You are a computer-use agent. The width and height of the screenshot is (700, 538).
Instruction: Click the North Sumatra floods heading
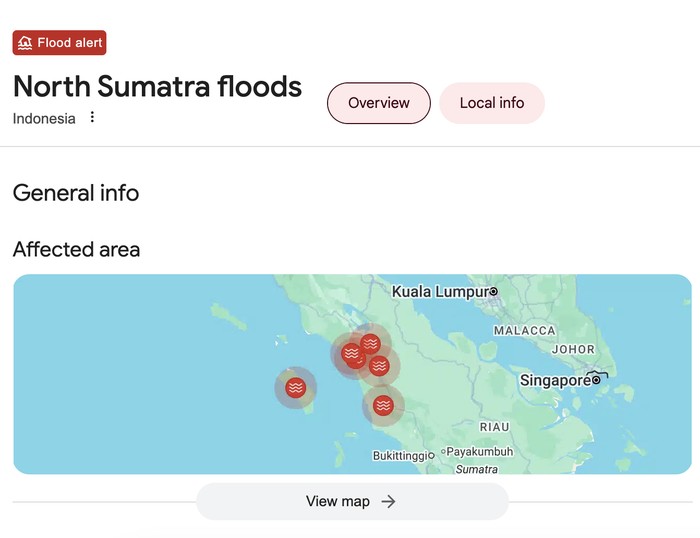158,86
